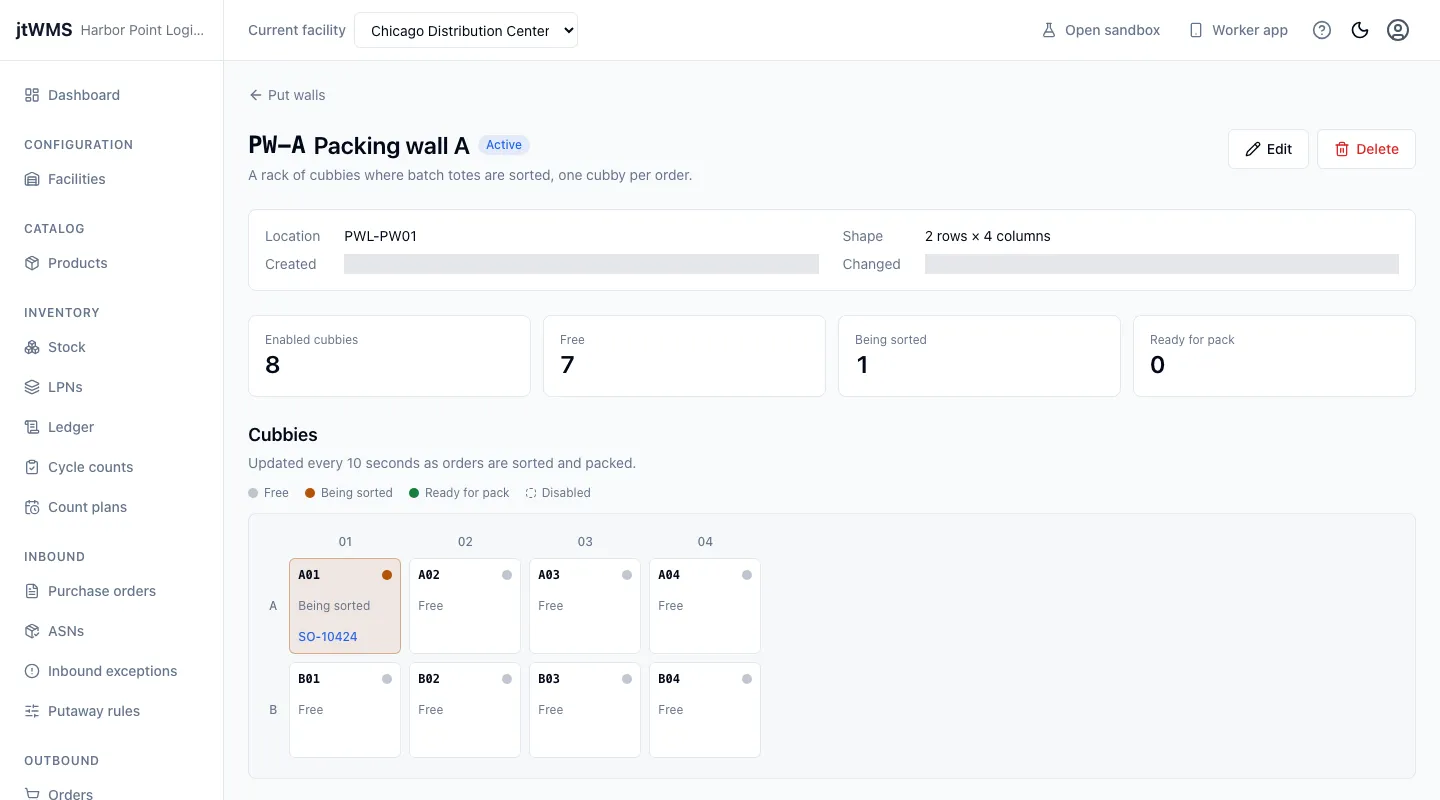Select cubby B01
This screenshot has width=1440, height=800.
pyautogui.click(x=345, y=710)
